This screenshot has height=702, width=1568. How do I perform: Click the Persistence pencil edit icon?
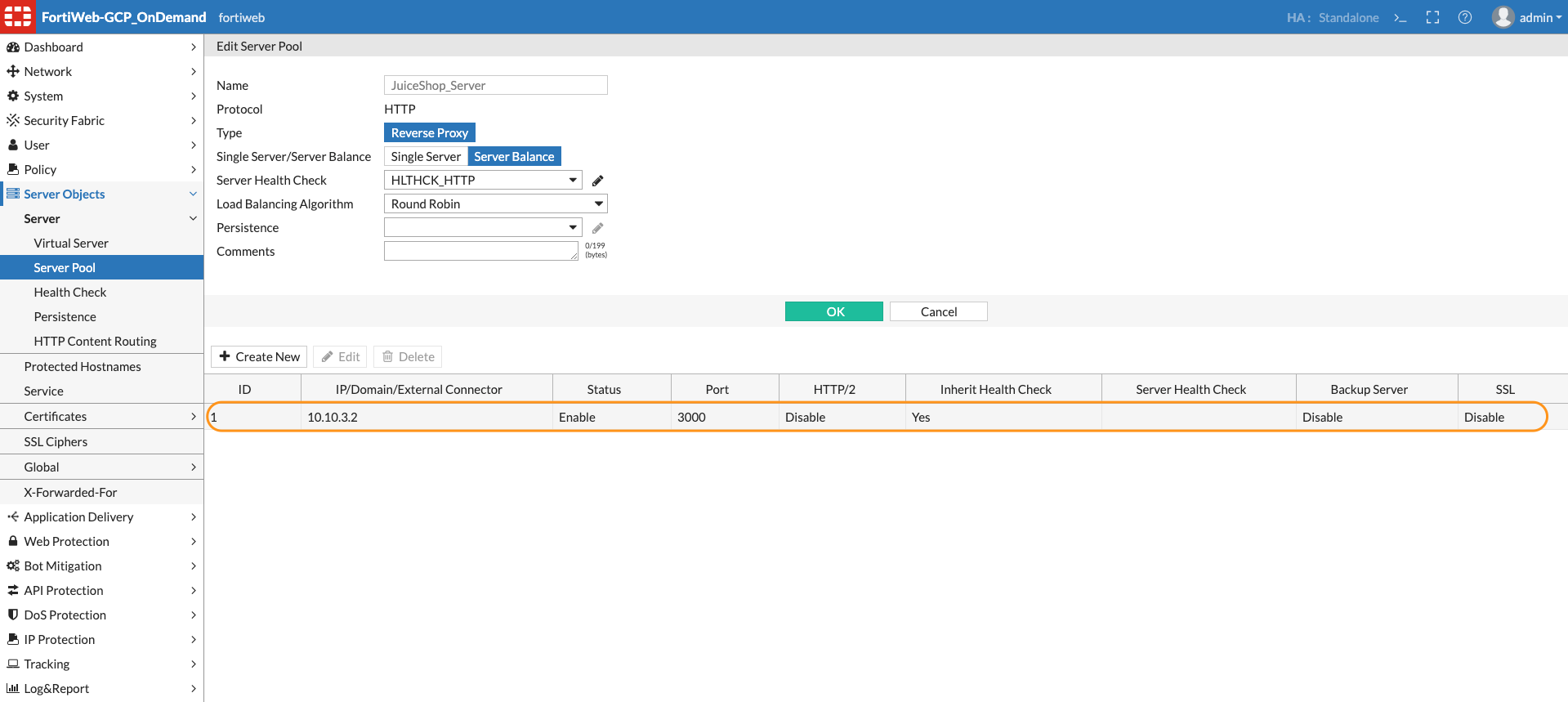597,228
